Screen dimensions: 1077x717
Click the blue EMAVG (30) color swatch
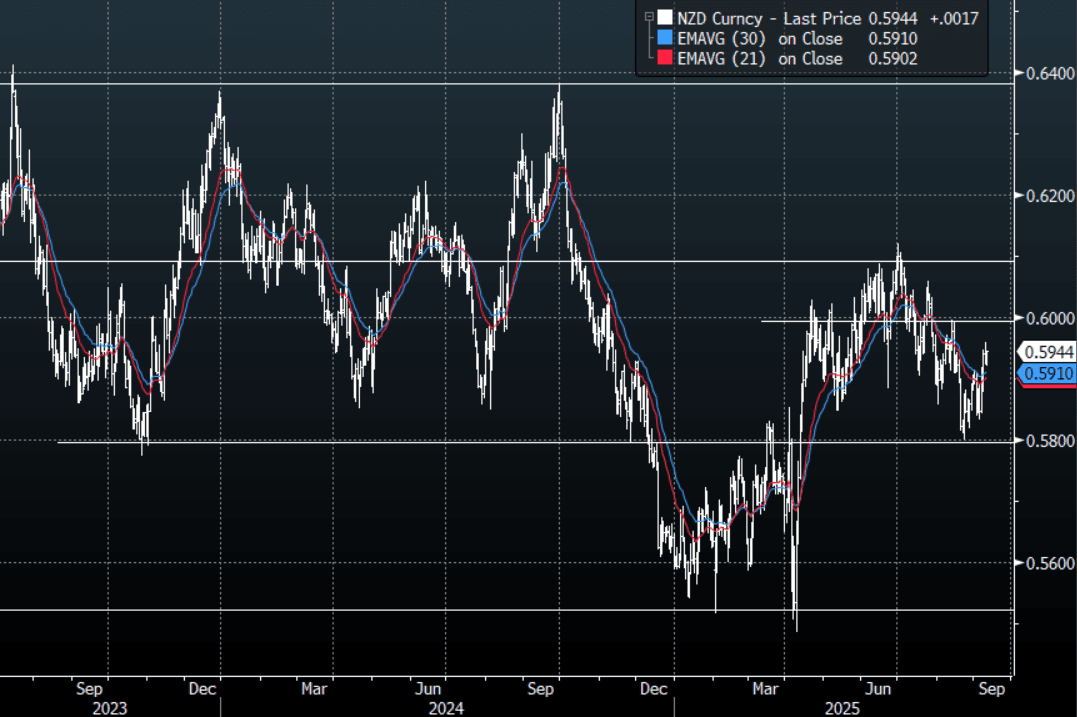pos(666,38)
